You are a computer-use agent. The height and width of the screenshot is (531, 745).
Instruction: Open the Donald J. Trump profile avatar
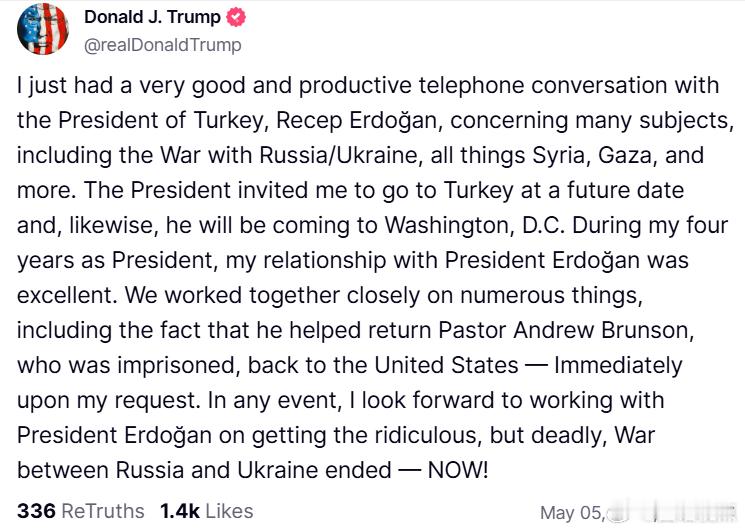[43, 28]
